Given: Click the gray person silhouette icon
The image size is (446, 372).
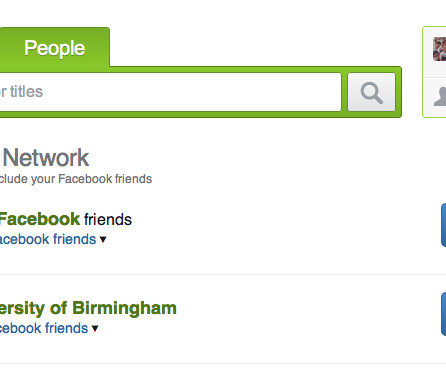Looking at the screenshot, I should click(x=440, y=97).
